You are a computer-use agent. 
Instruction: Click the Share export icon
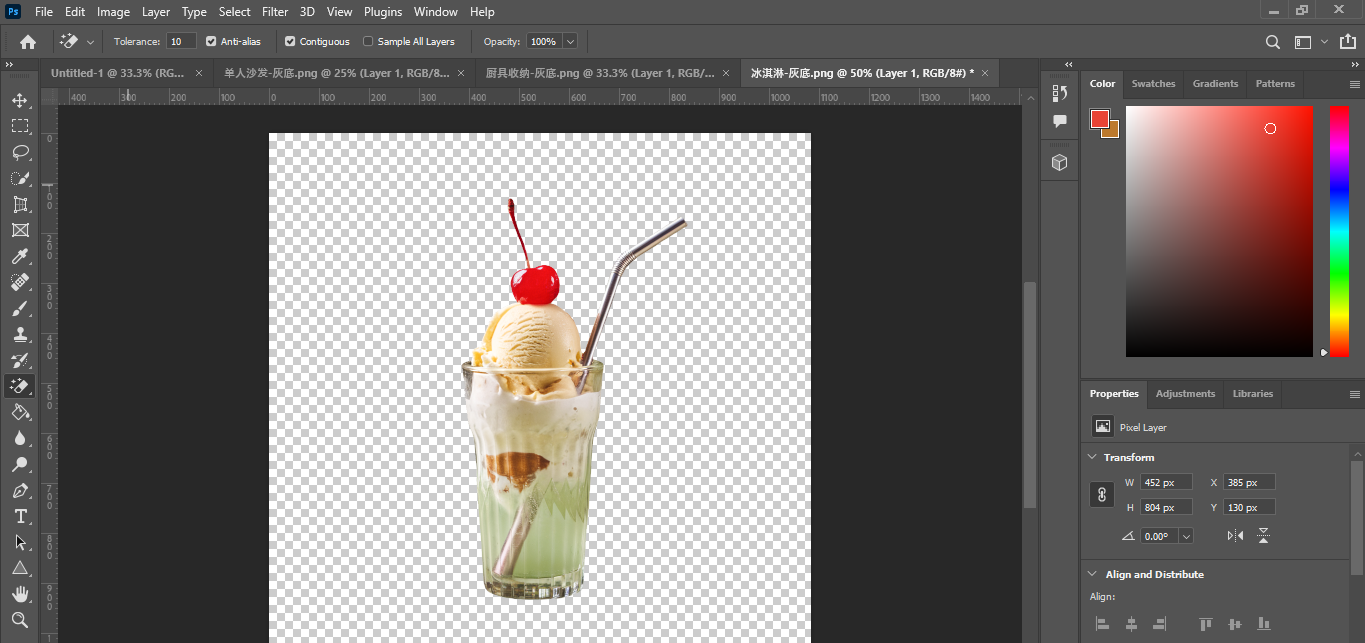1347,42
